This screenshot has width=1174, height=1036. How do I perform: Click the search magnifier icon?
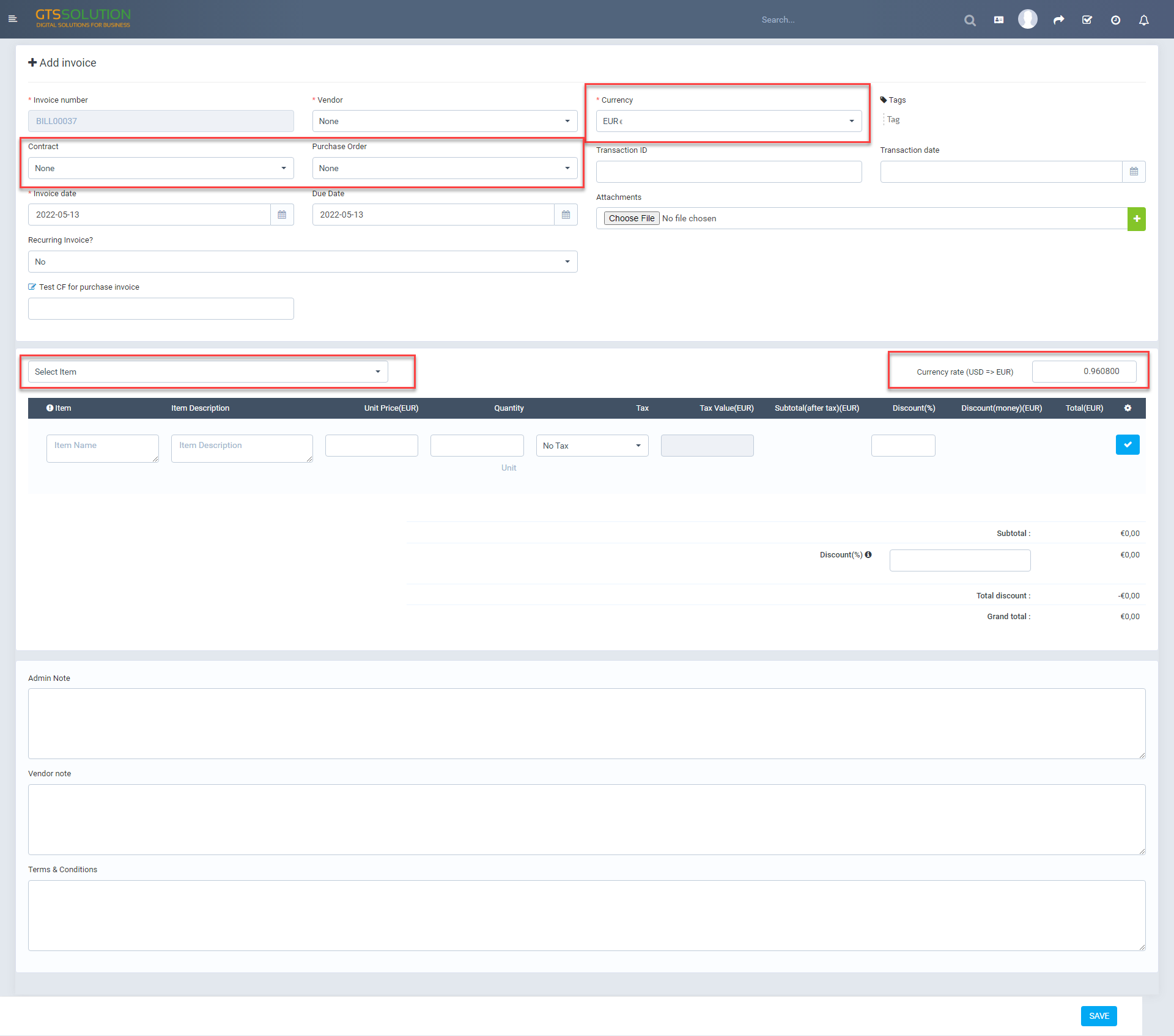click(970, 20)
